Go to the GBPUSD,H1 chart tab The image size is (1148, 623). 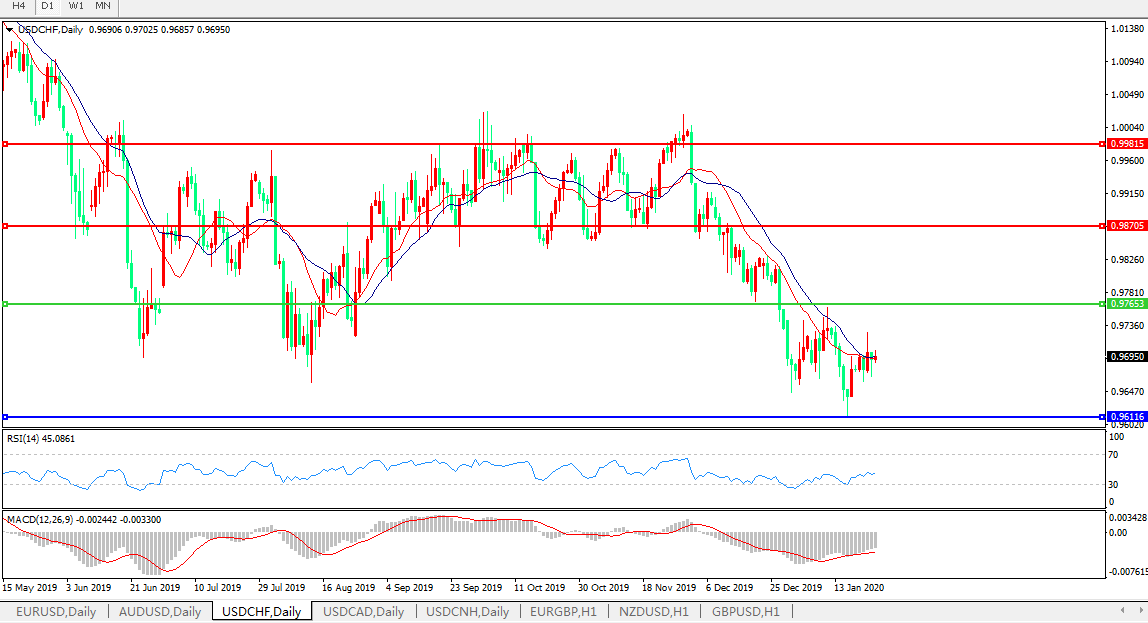(x=745, y=611)
